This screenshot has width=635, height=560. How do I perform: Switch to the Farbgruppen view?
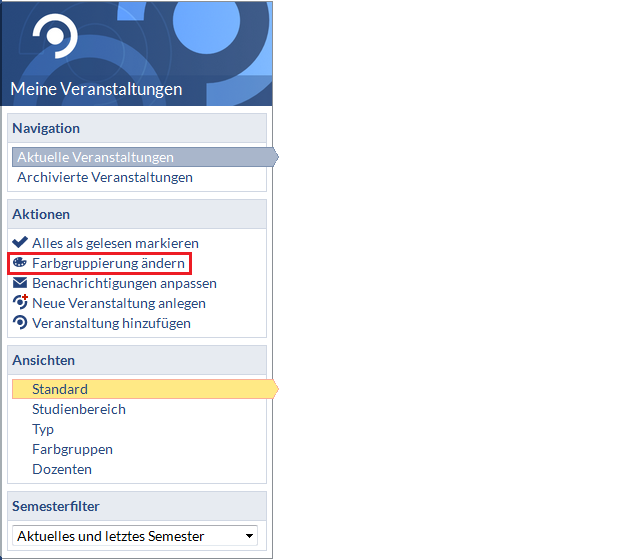(72, 449)
